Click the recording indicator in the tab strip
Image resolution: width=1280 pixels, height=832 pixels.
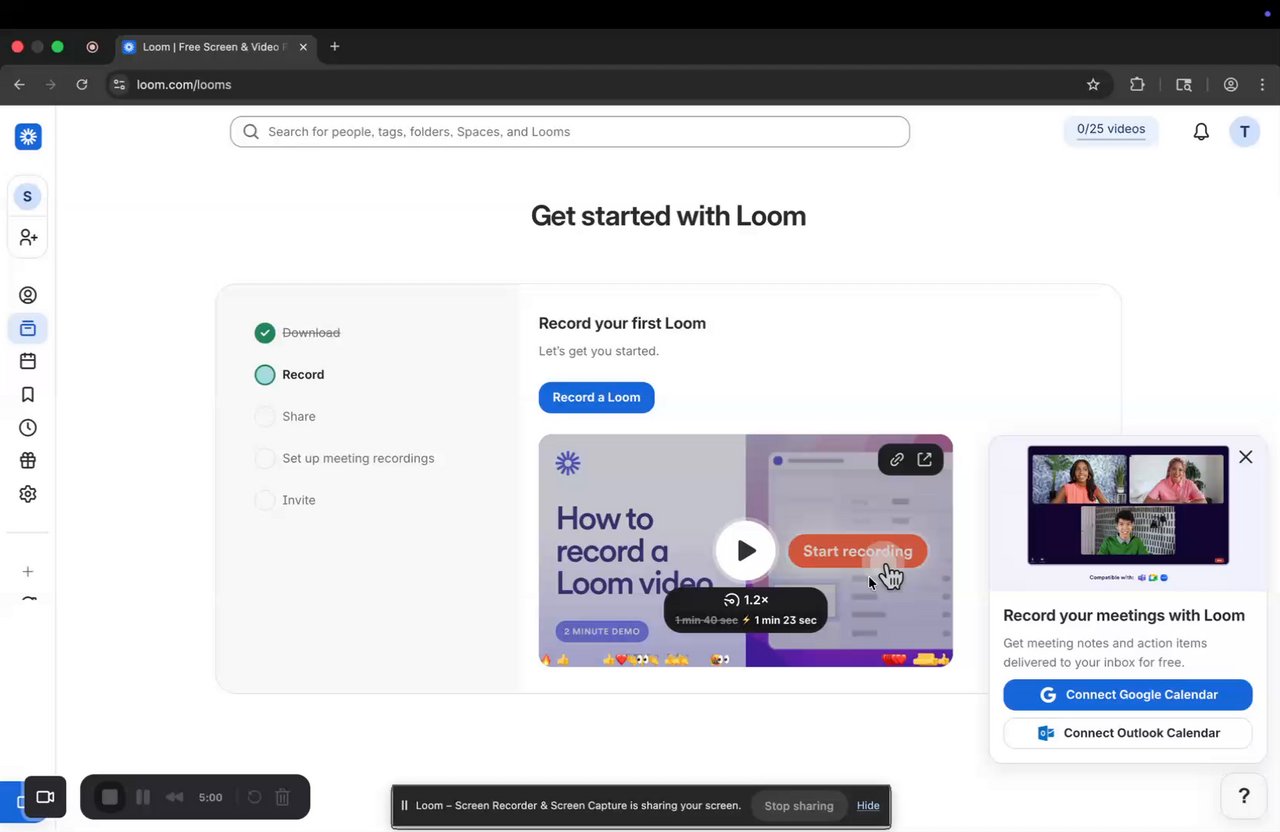(x=92, y=47)
